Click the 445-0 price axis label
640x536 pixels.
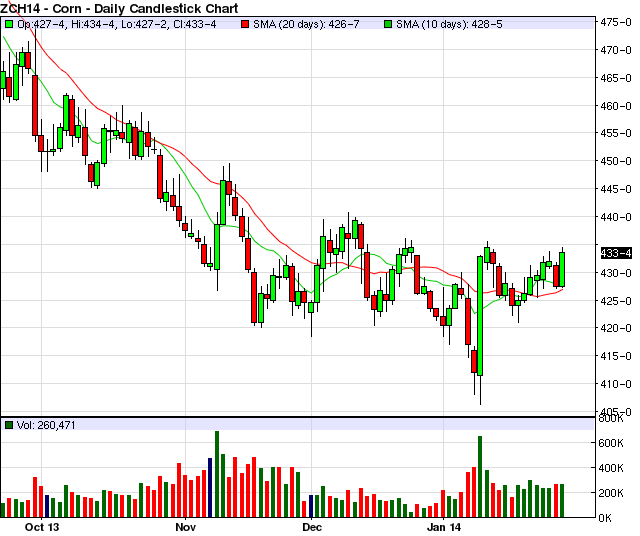pos(616,189)
